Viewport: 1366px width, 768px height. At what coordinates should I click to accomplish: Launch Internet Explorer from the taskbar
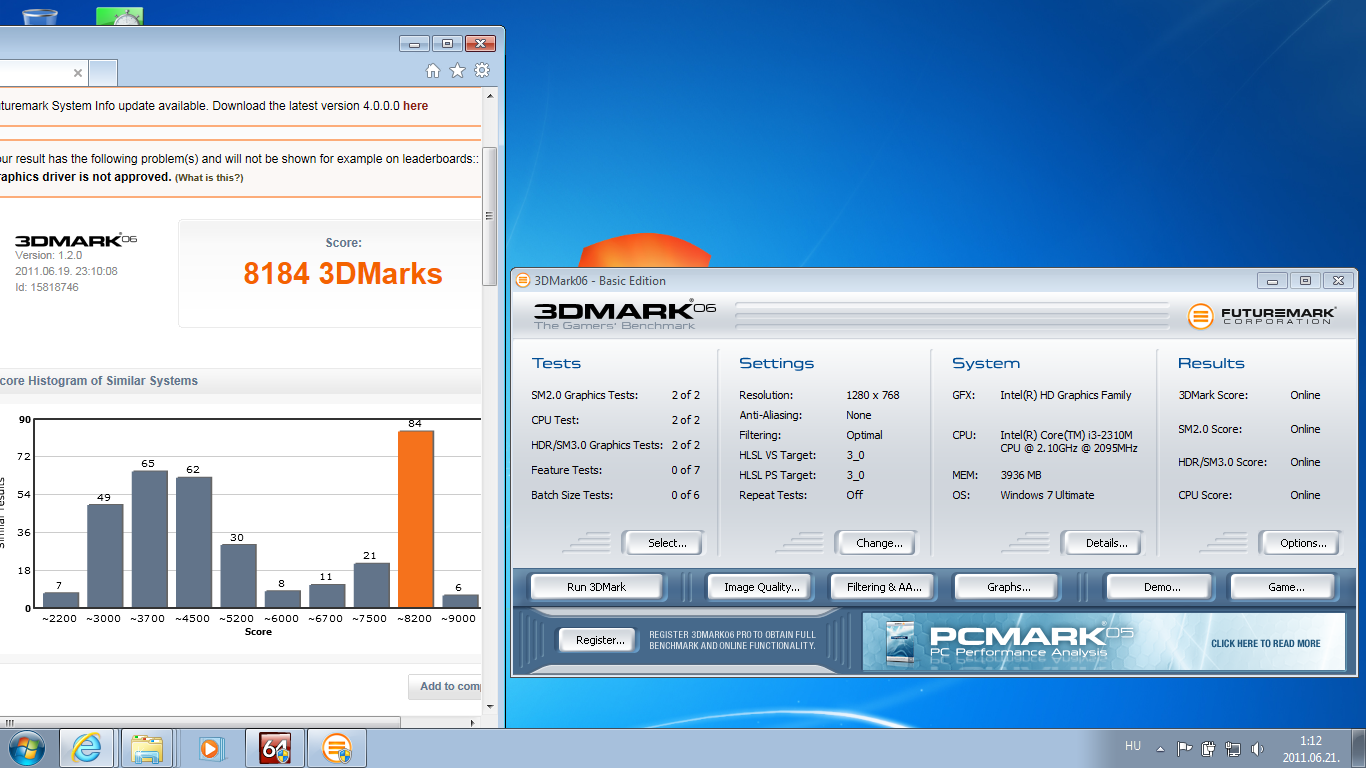[87, 748]
